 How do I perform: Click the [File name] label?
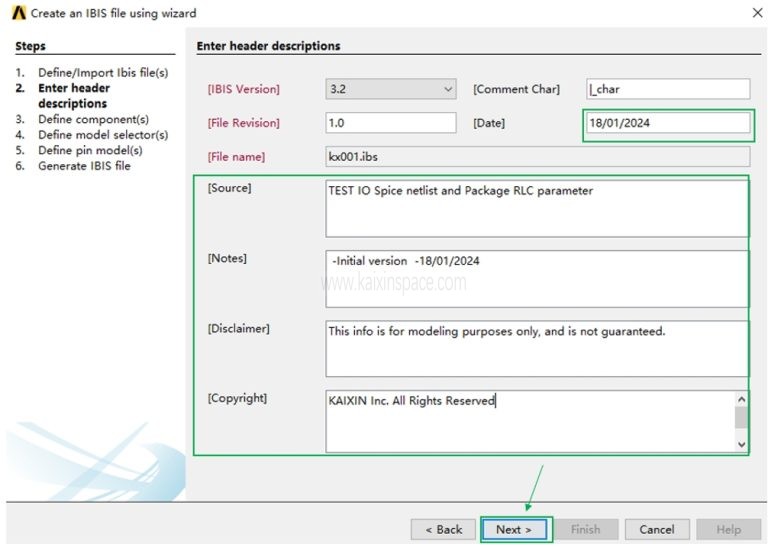click(x=236, y=157)
